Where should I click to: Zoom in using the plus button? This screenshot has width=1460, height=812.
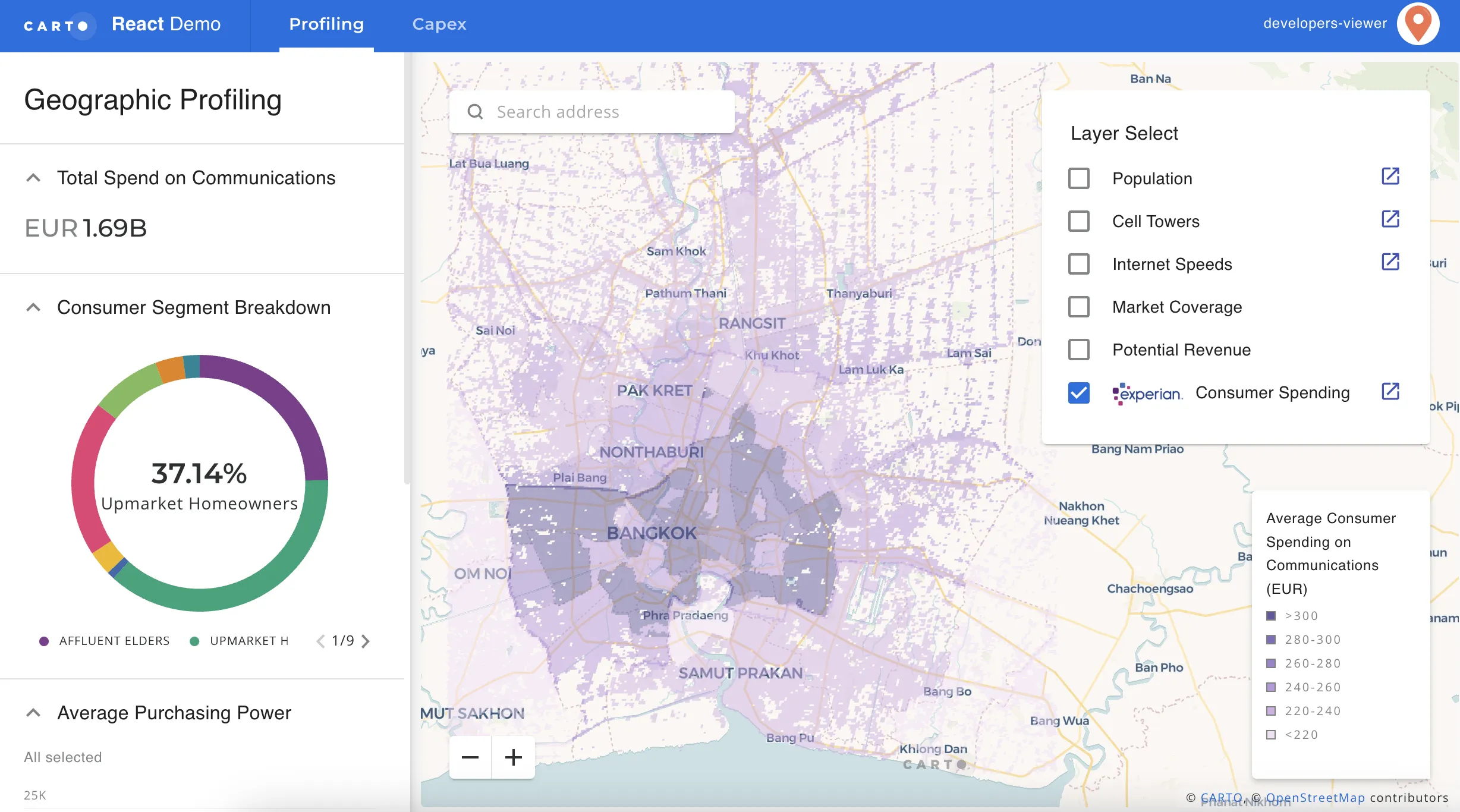514,757
